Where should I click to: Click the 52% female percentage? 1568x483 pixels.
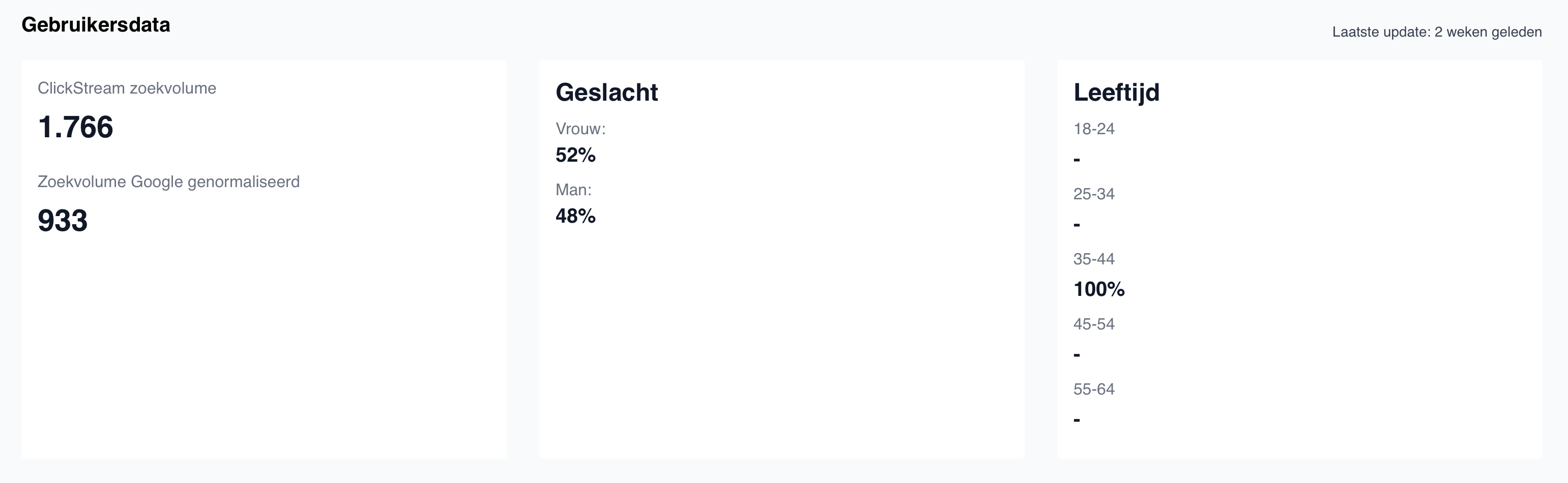coord(575,155)
